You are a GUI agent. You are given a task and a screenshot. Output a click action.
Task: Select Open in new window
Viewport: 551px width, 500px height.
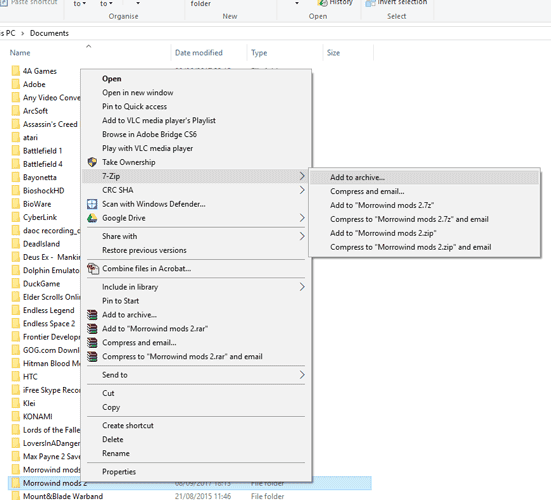click(138, 93)
